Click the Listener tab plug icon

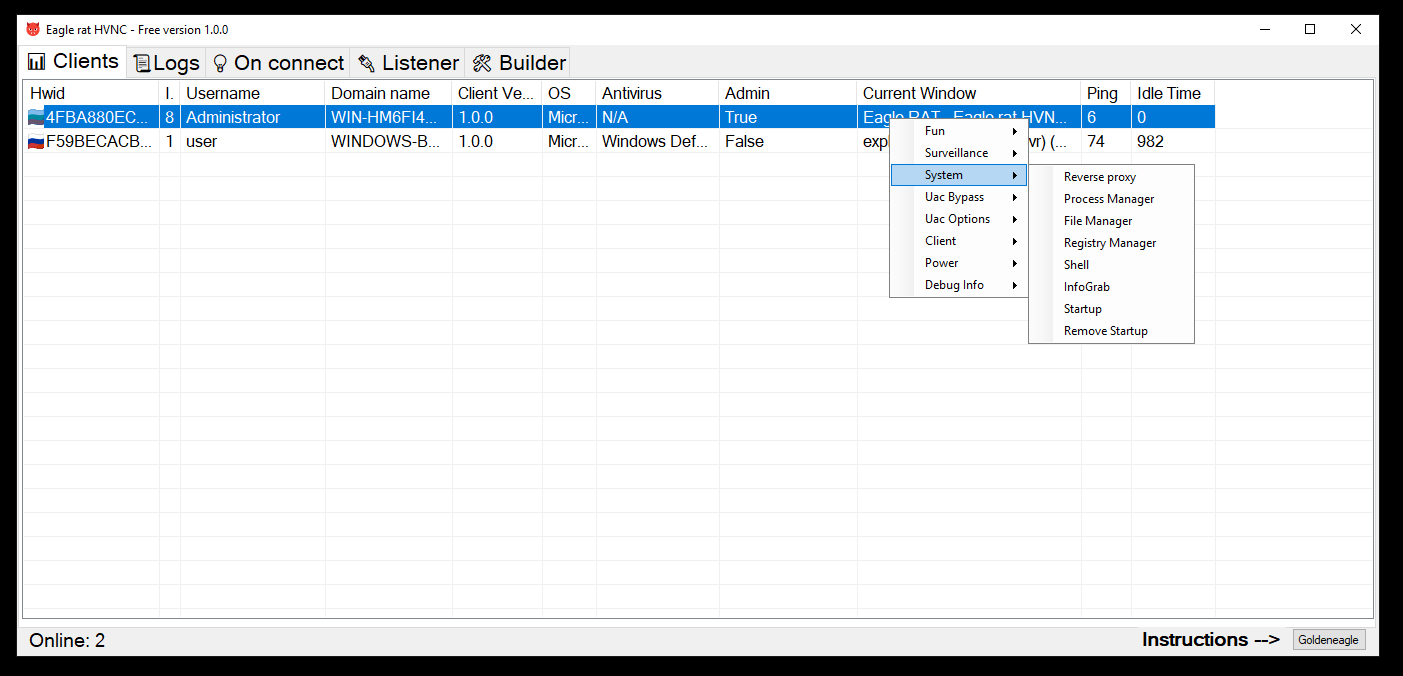(x=367, y=64)
